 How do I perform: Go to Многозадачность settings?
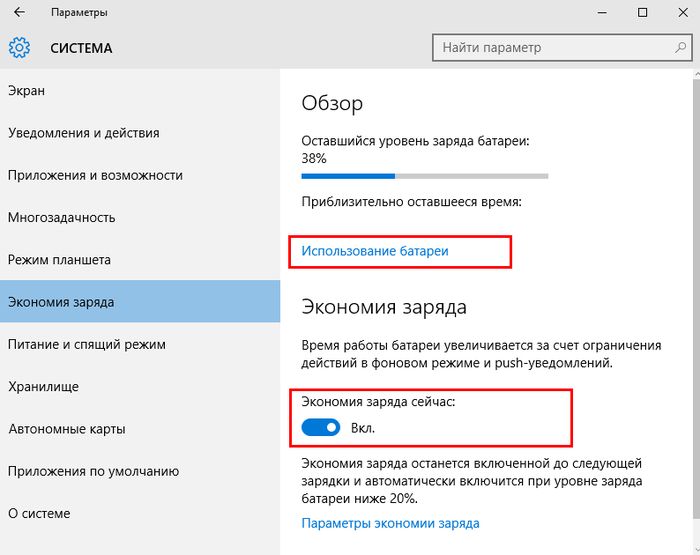(x=62, y=217)
